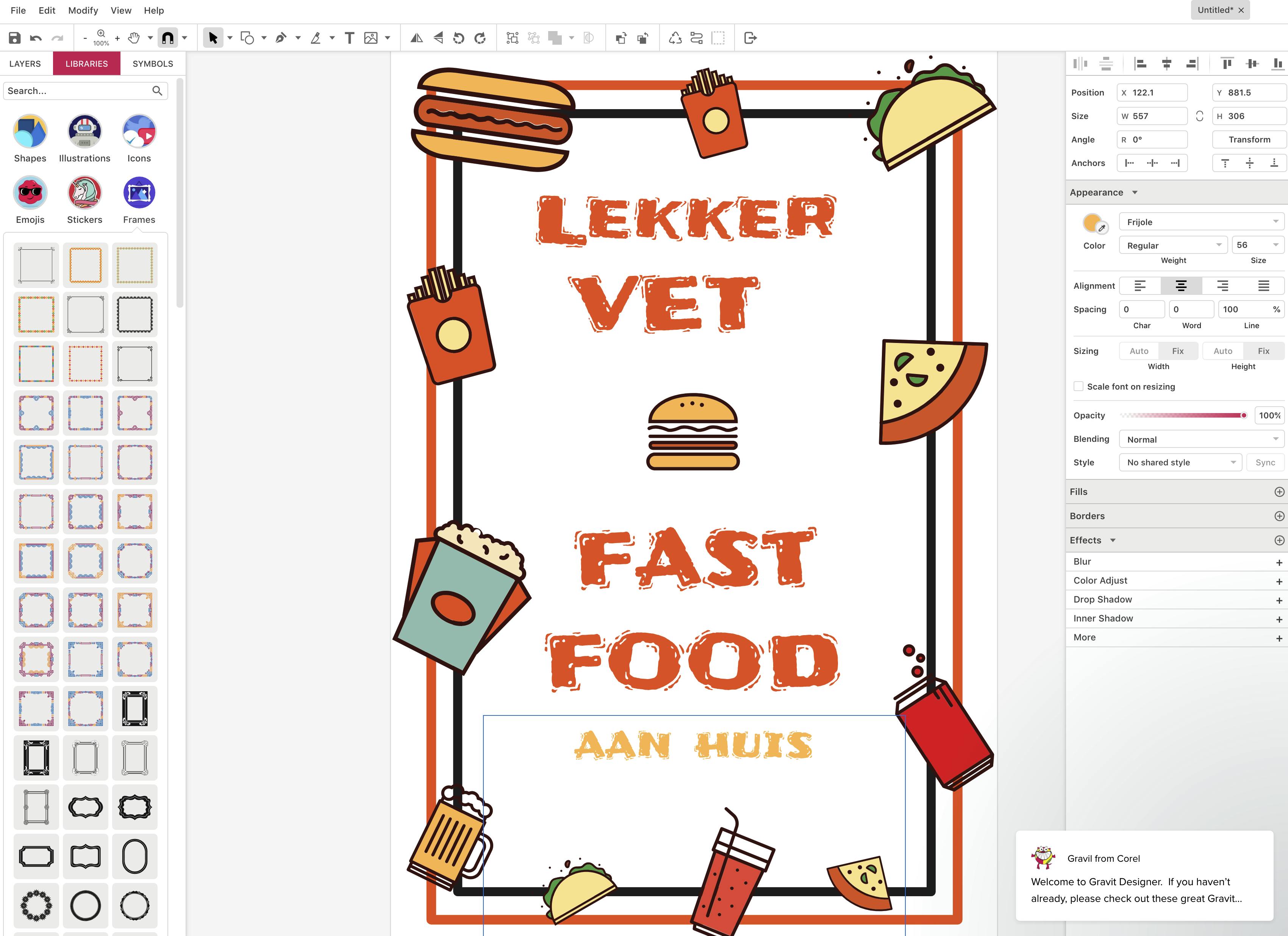Screen dimensions: 1288x936
Task: Click the Transform button
Action: (x=1249, y=140)
